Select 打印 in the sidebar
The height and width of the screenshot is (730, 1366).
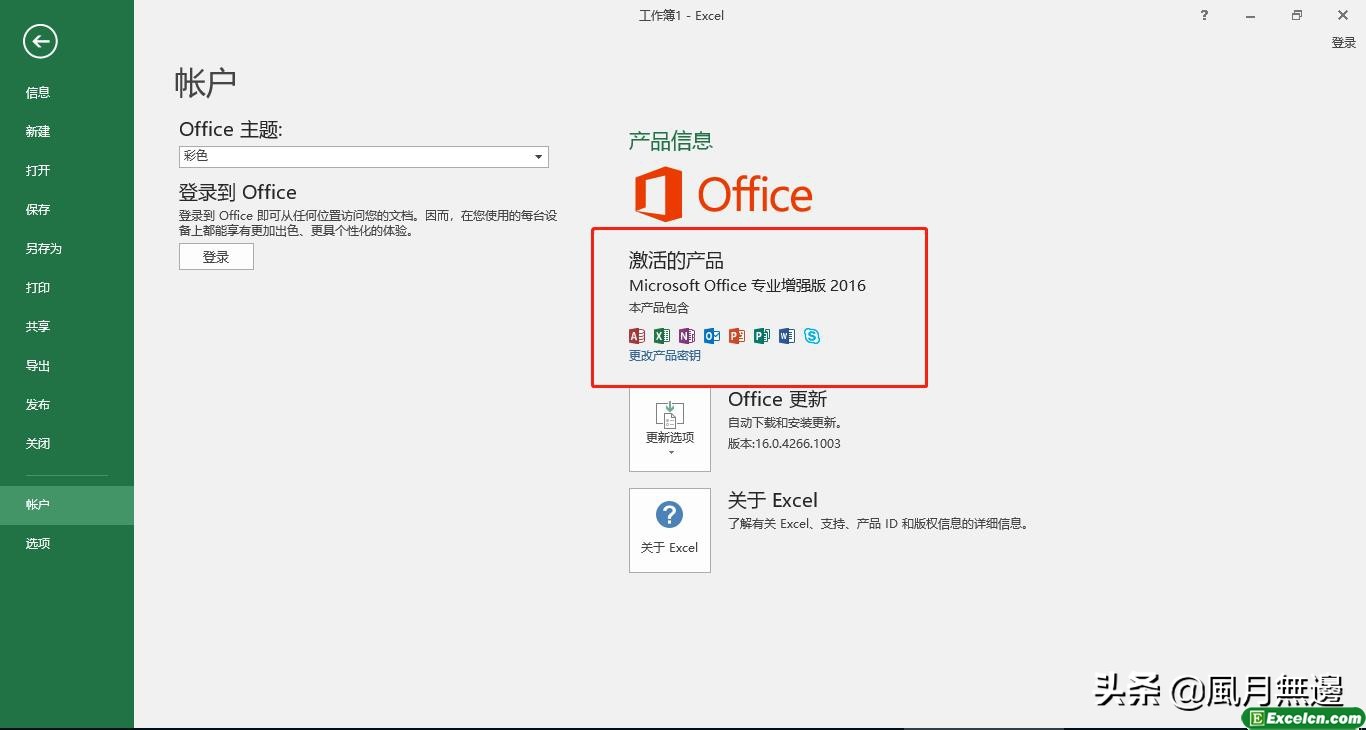(37, 287)
